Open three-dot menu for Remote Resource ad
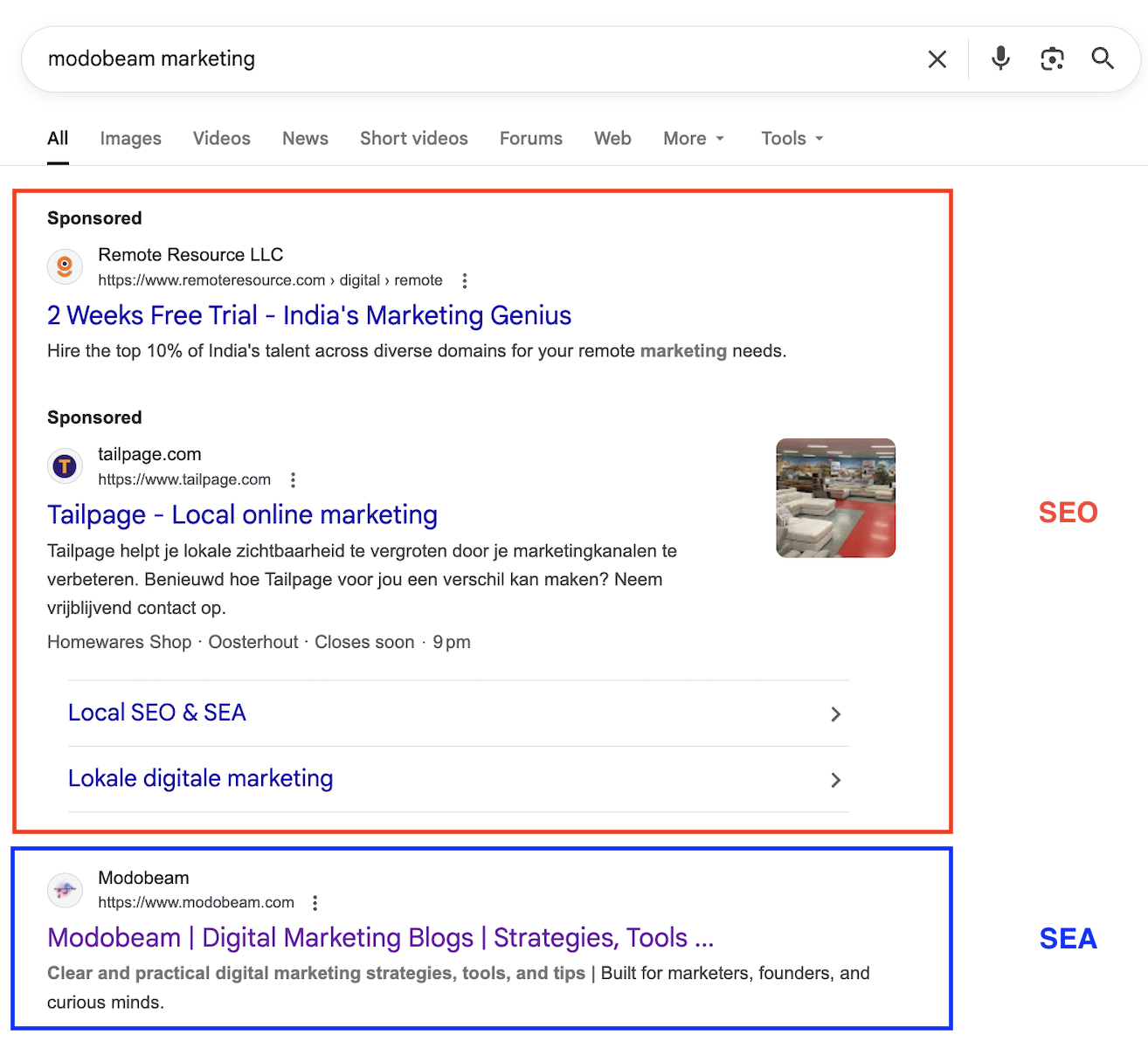Viewport: 1148px width, 1041px height. [465, 280]
